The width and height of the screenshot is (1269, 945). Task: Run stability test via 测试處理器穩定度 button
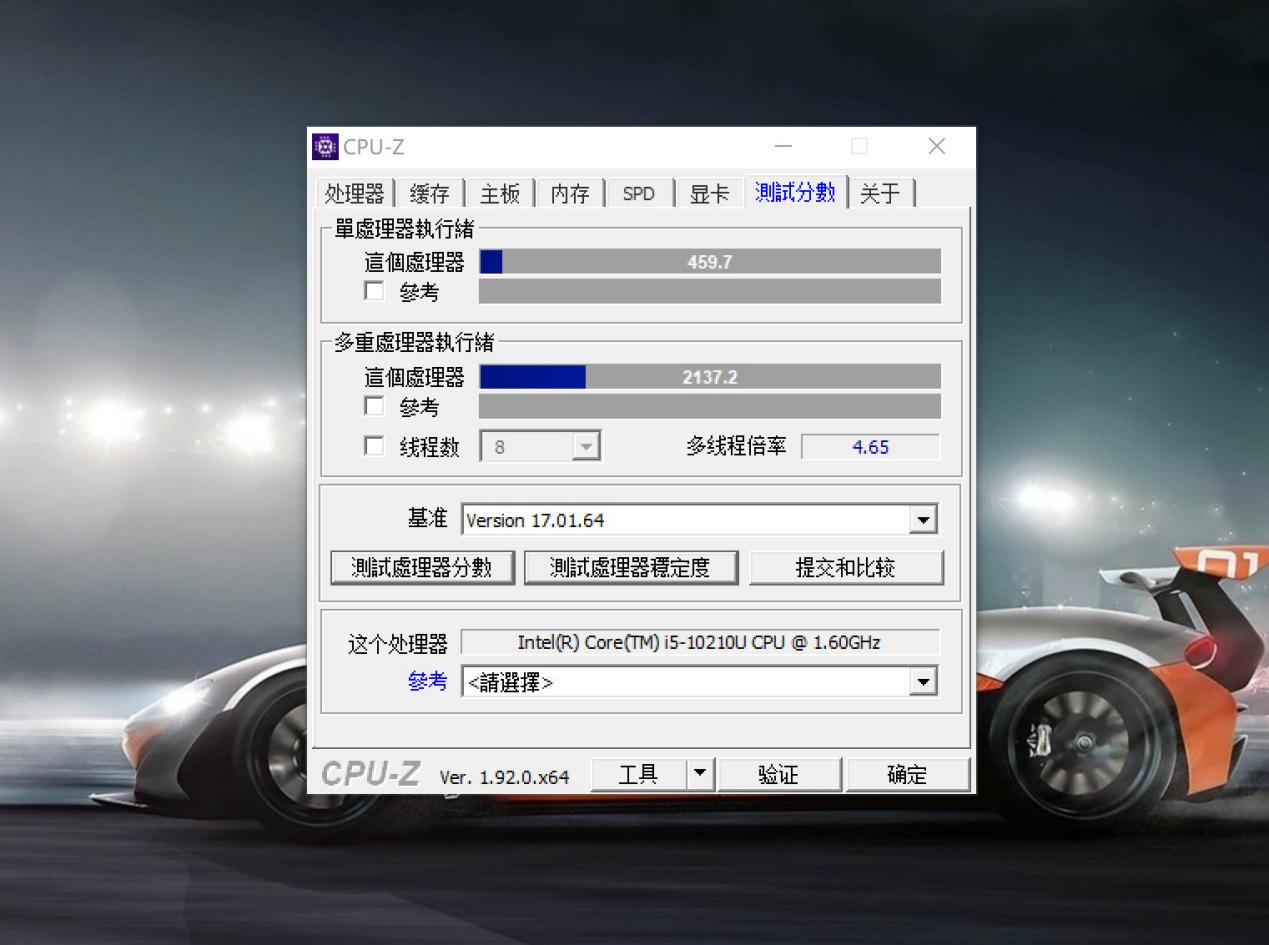click(630, 567)
